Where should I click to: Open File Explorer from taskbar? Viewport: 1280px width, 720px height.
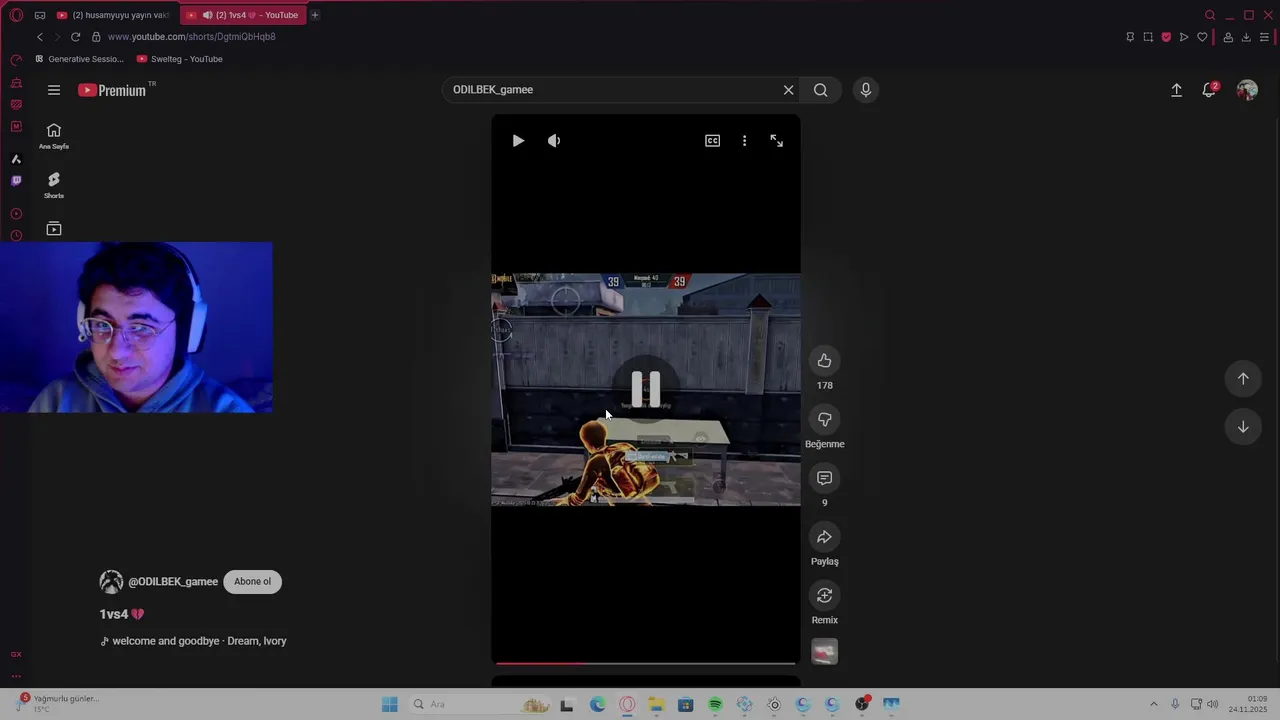coord(656,704)
